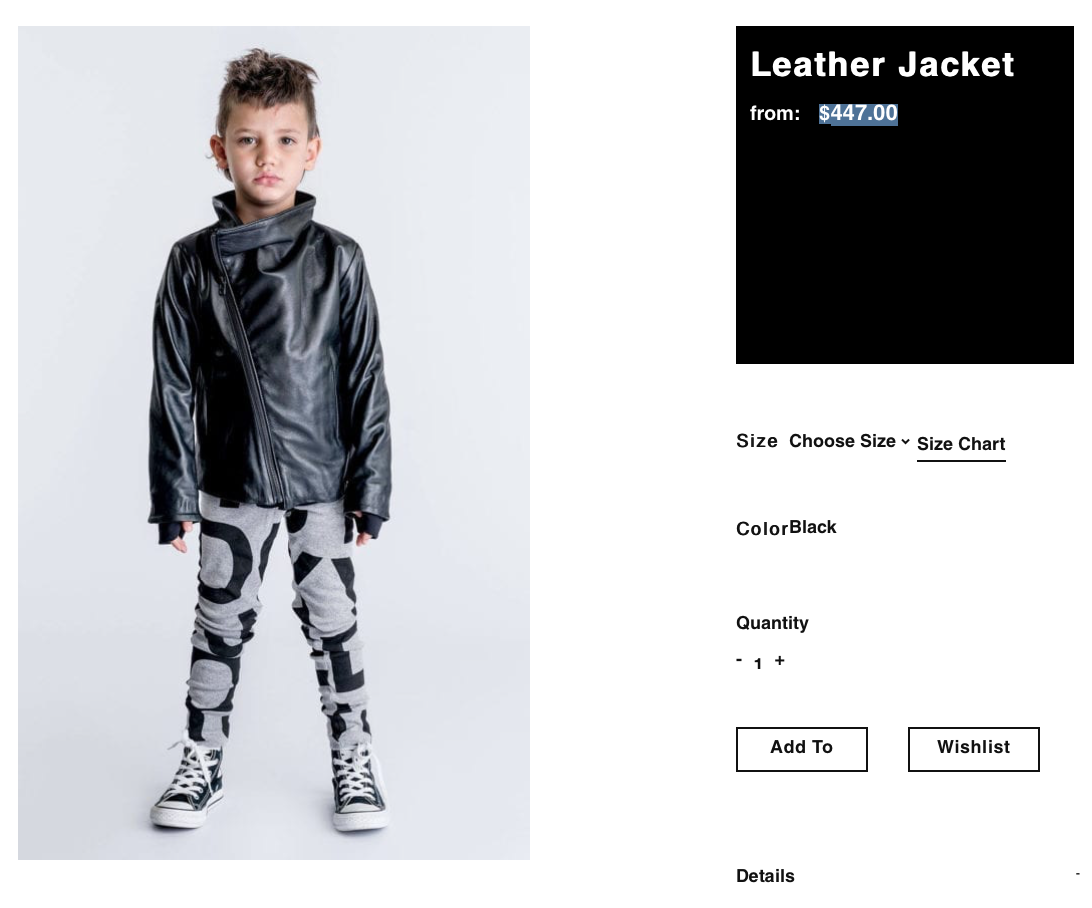Click the Leather Jacket product title
1092x908 pixels.
click(882, 65)
